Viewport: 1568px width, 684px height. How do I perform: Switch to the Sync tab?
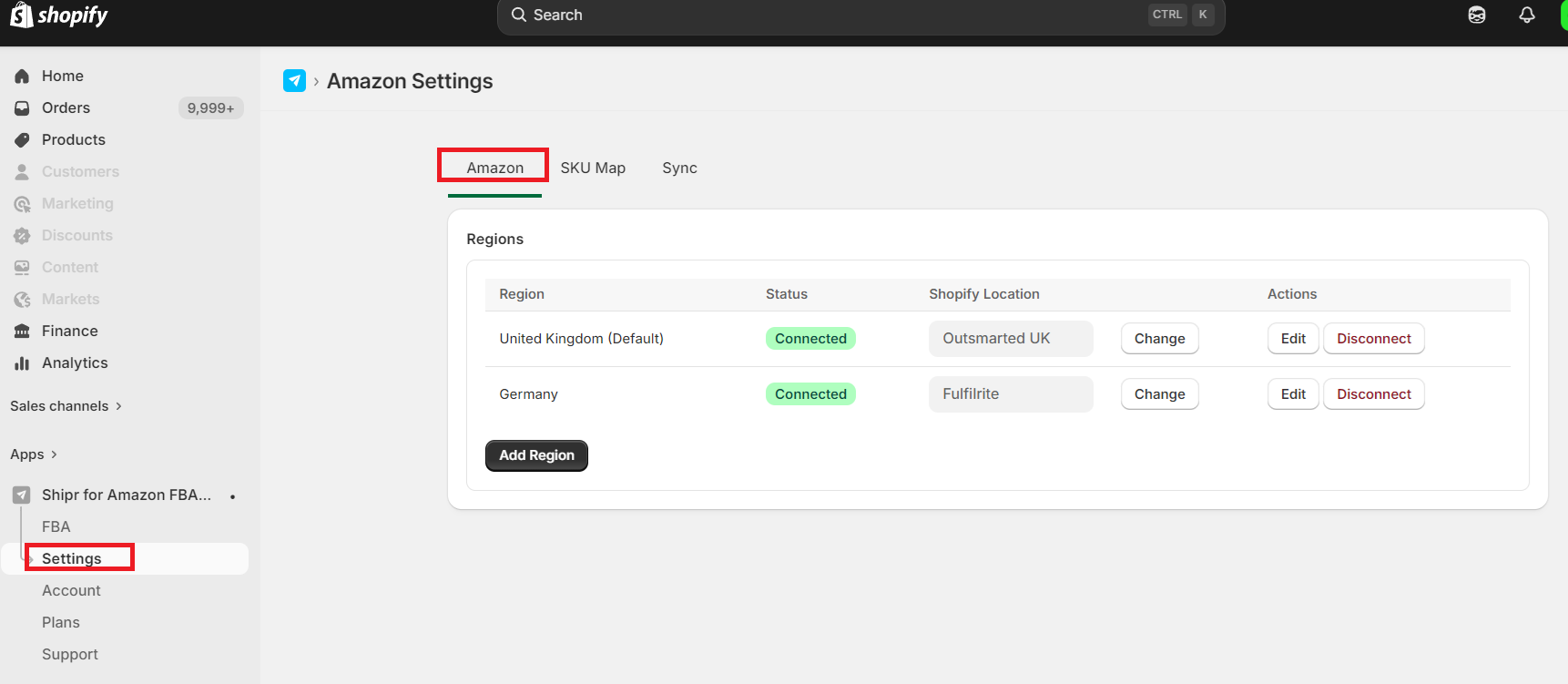(x=679, y=168)
